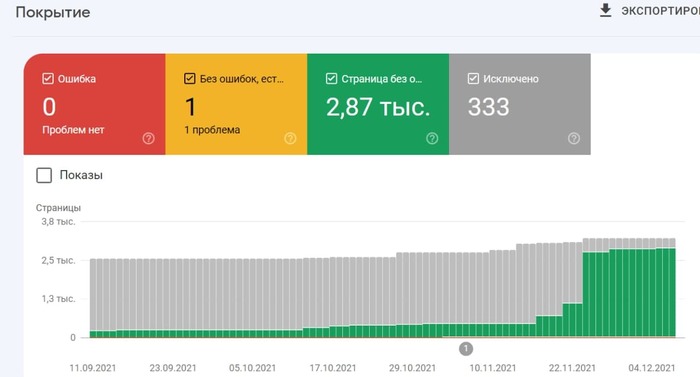This screenshot has height=377, width=700.
Task: Click the Покрытие page heading
Action: [x=53, y=12]
